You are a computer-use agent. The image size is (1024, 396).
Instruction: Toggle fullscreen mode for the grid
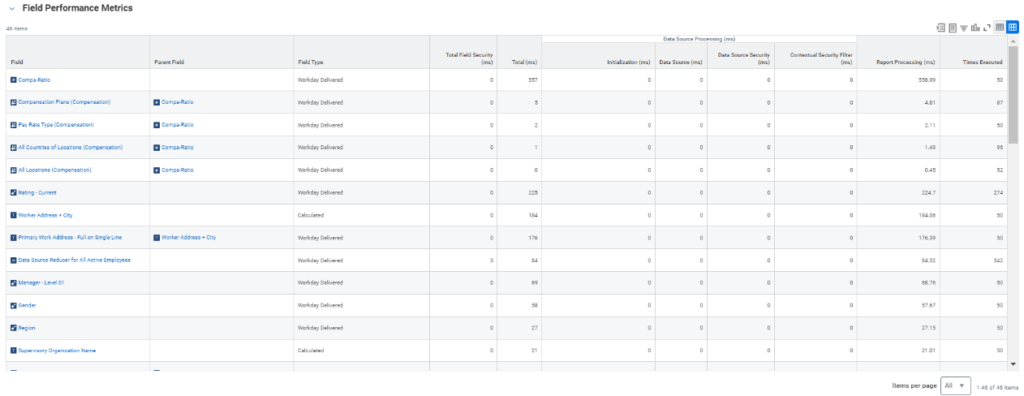point(987,27)
